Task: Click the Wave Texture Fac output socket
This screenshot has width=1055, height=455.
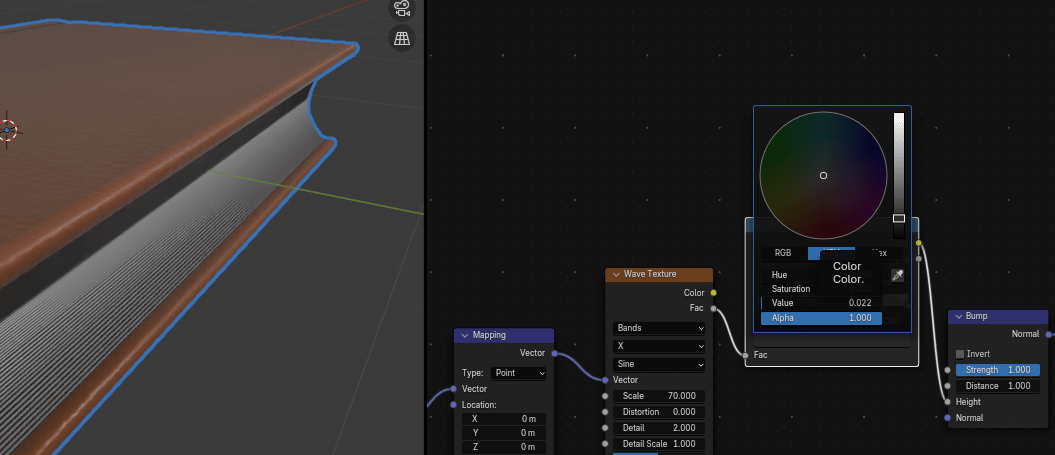Action: [x=713, y=308]
